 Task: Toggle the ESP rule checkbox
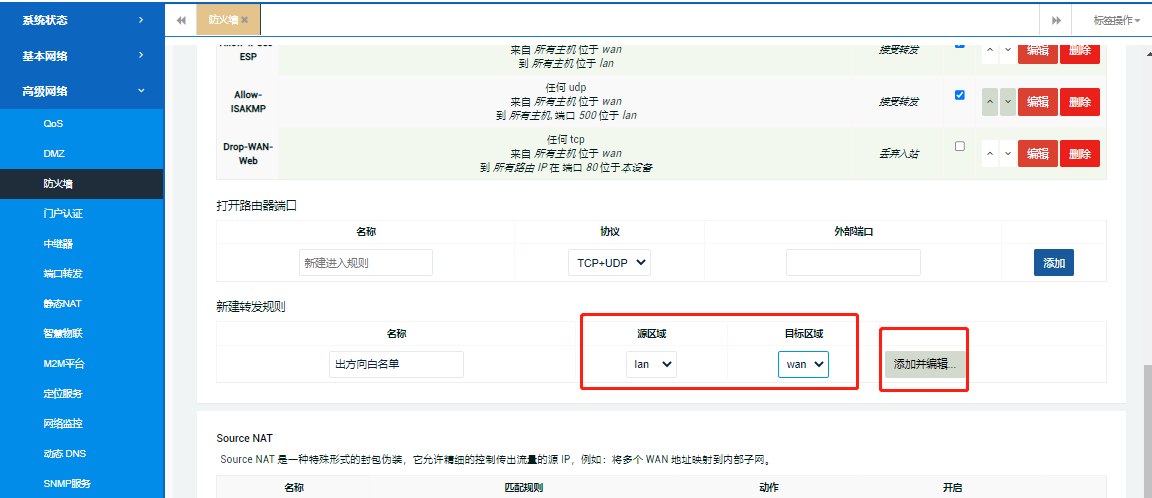click(960, 44)
